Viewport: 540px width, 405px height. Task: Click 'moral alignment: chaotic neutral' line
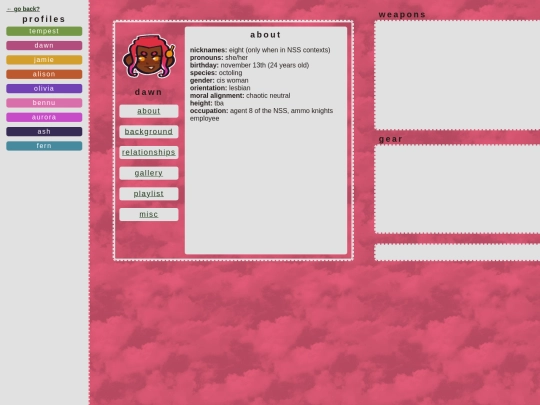(240, 95)
